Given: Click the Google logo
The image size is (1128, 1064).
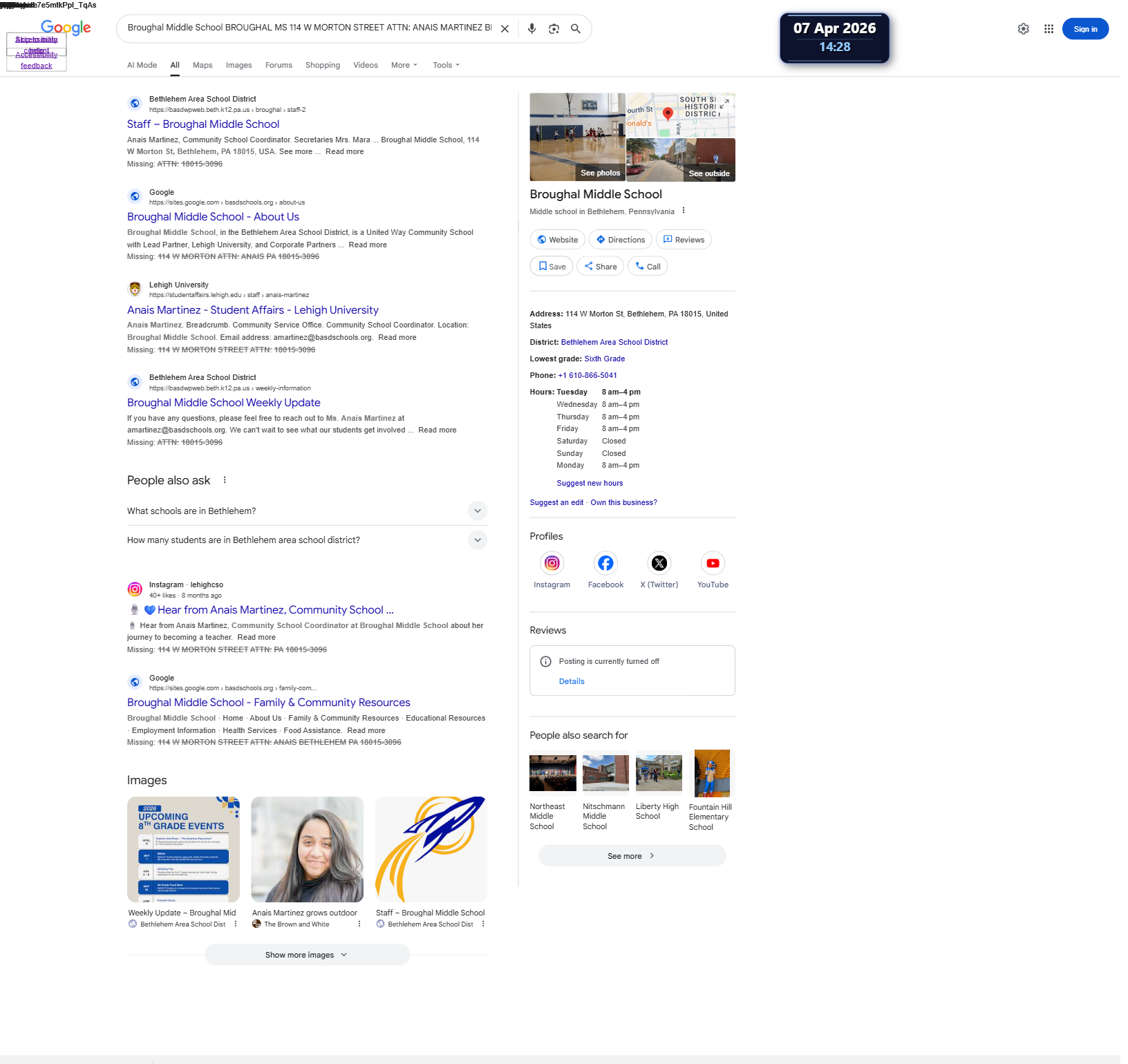Looking at the screenshot, I should coord(66,28).
